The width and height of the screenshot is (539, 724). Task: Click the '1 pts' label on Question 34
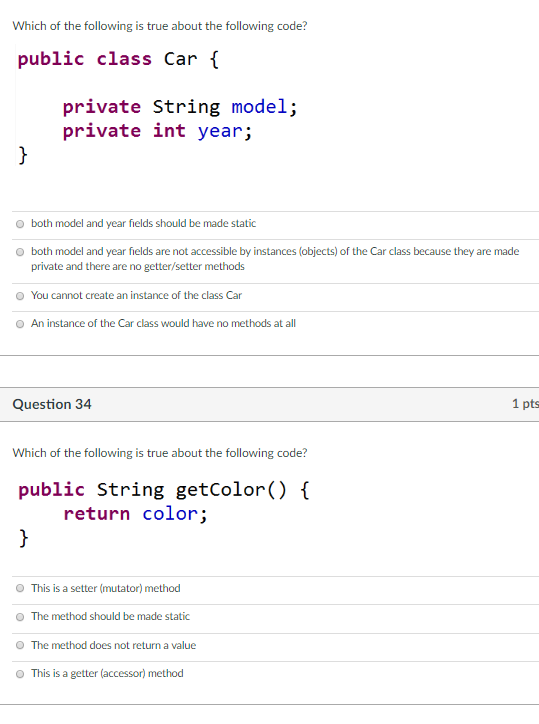point(525,404)
